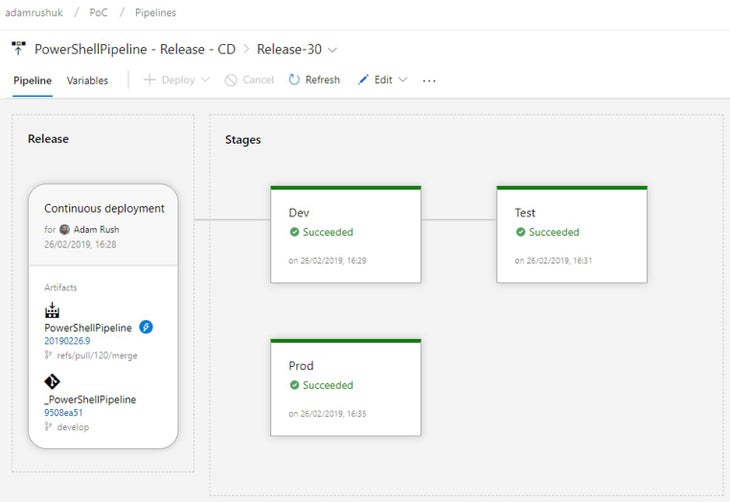Image resolution: width=730 pixels, height=502 pixels.
Task: Expand the Deploy dropdown arrow
Action: (205, 80)
